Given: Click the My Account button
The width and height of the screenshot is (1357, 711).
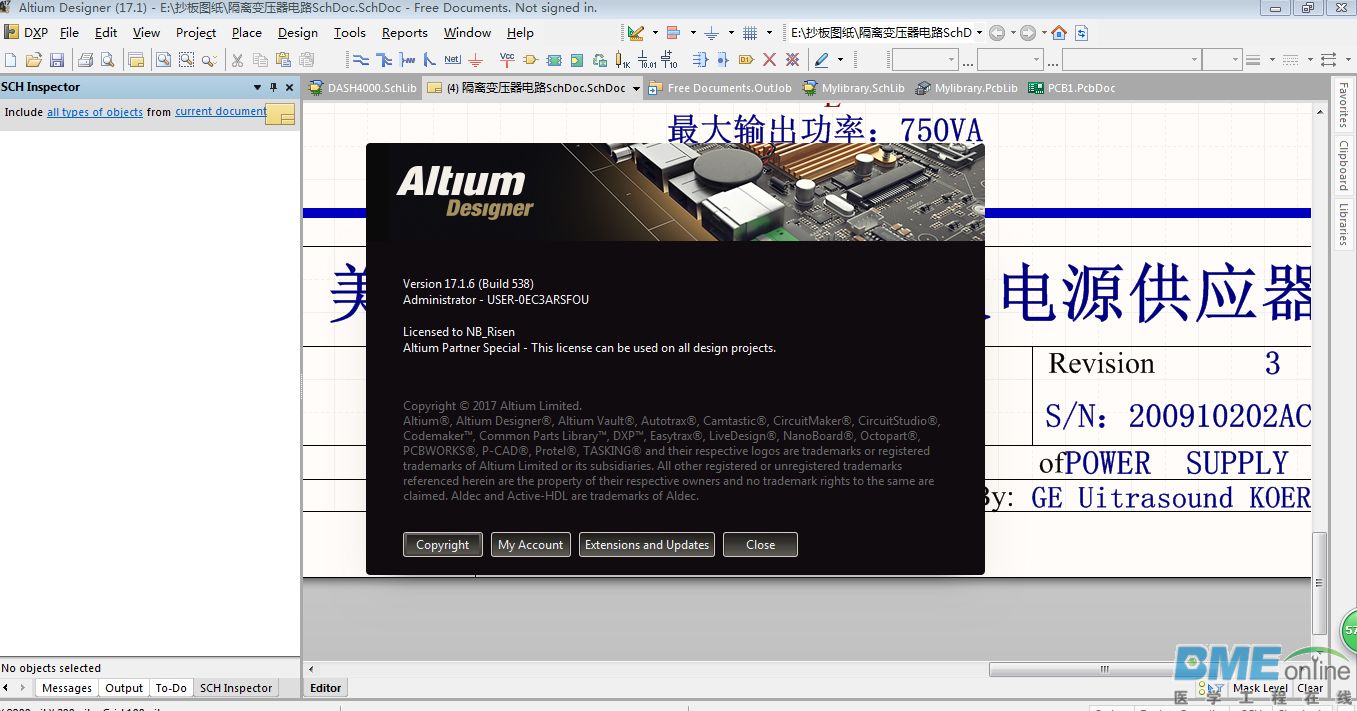Looking at the screenshot, I should (x=531, y=545).
